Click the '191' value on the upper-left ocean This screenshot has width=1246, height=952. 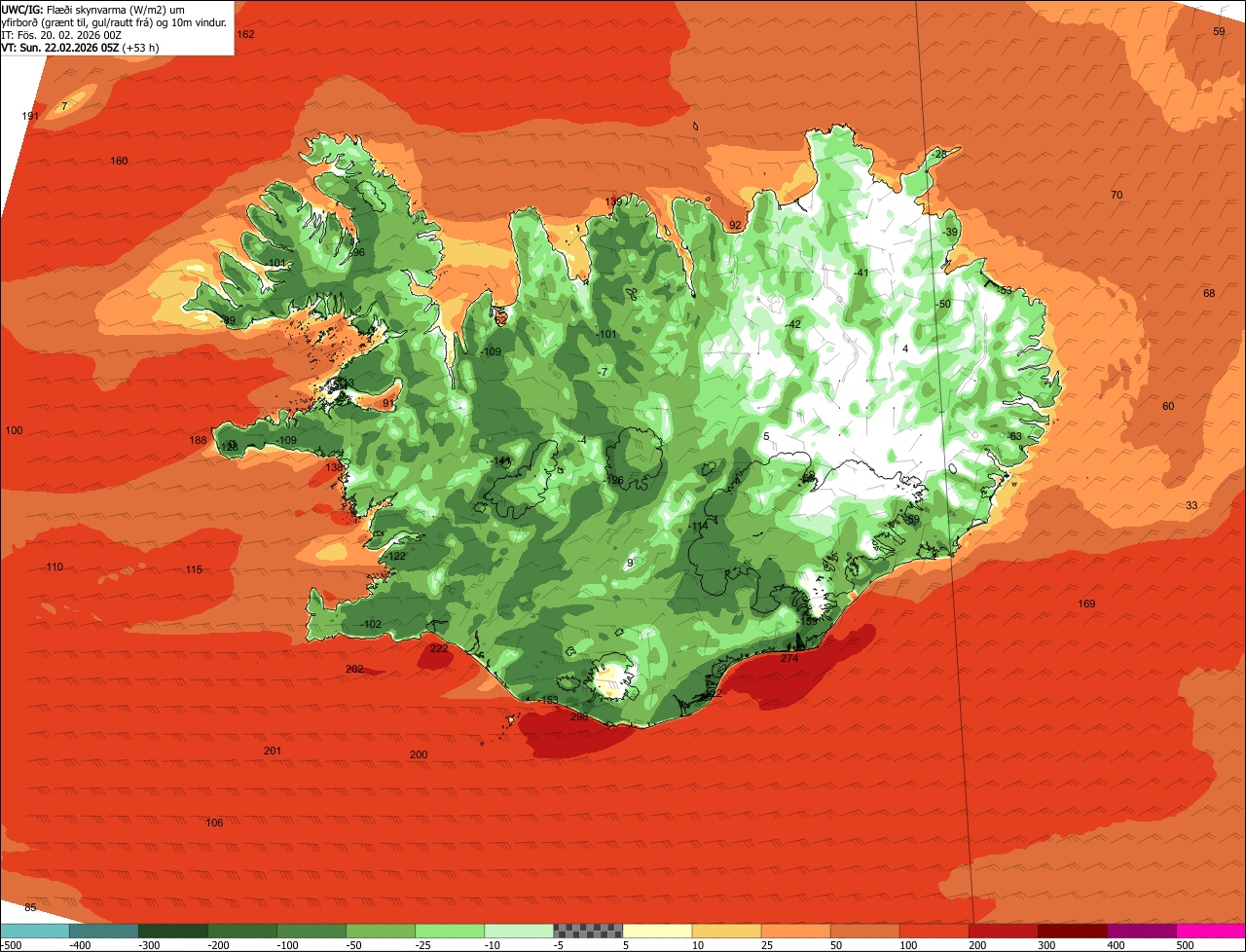31,116
